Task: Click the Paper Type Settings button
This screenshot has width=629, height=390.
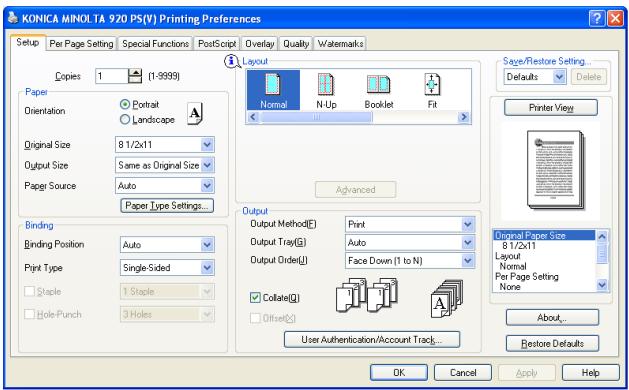Action: pos(167,205)
